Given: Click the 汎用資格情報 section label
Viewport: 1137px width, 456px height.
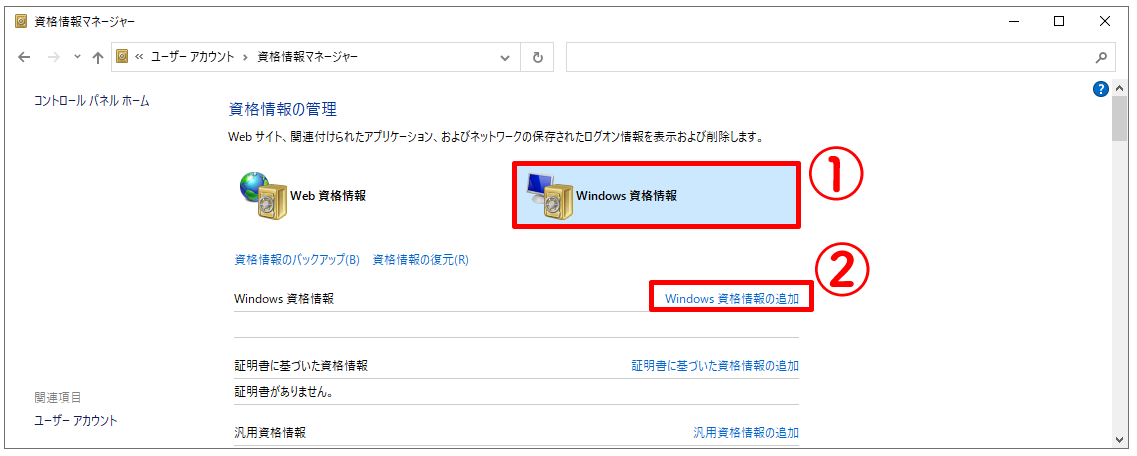Looking at the screenshot, I should point(270,433).
